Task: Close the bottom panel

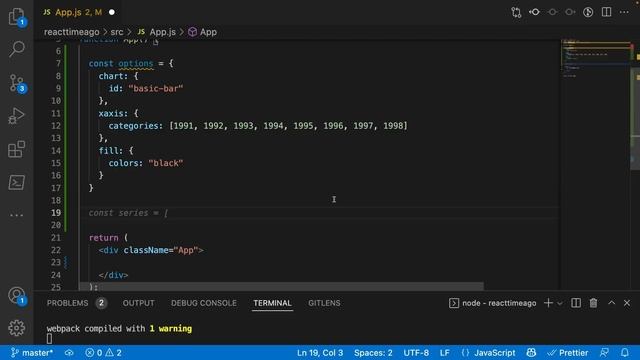Action: click(x=627, y=303)
